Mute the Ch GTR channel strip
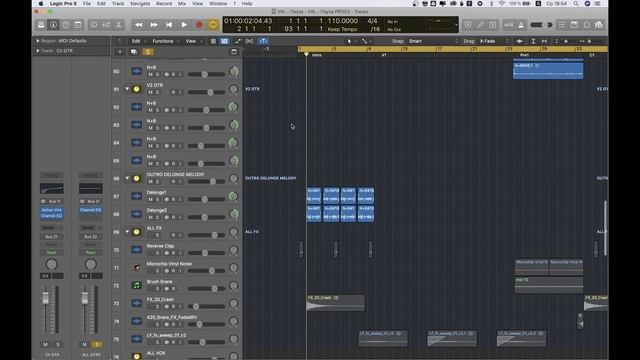 tap(45, 344)
